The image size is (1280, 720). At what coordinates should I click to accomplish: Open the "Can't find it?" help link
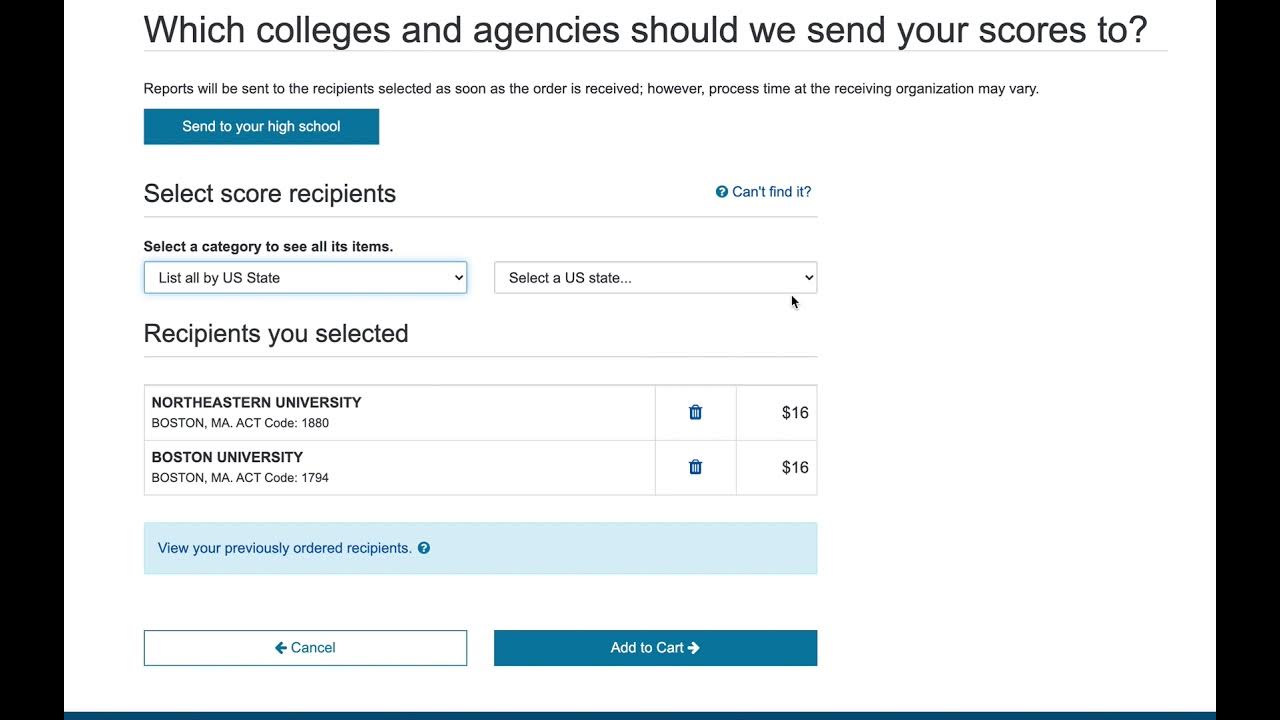[771, 192]
